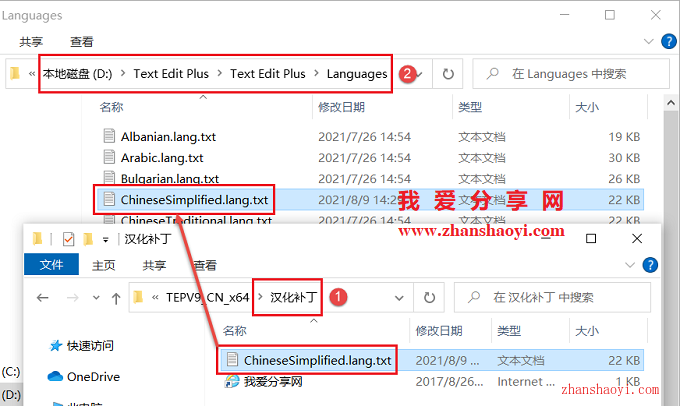This screenshot has height=406, width=680.
Task: Click the Arabic.lang.txt file icon
Action: pos(109,157)
